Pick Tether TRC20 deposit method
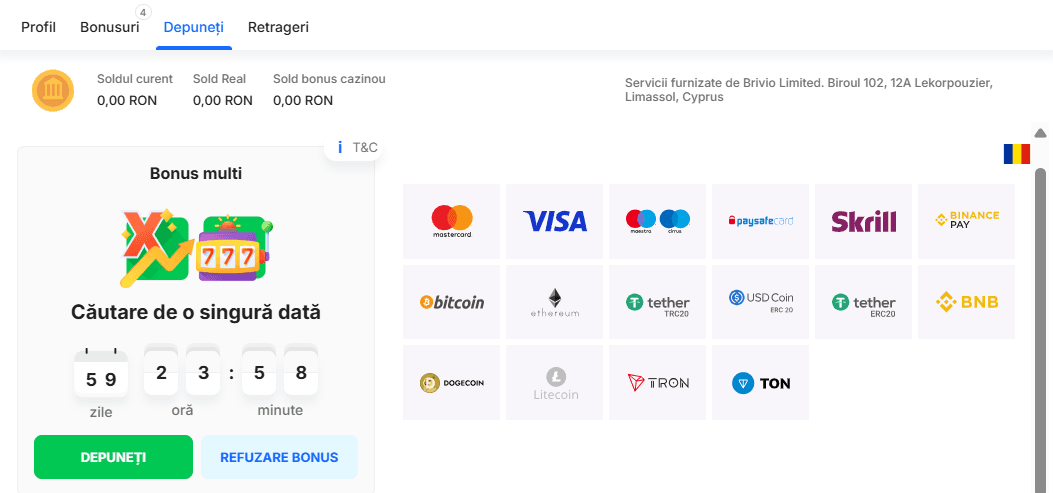This screenshot has width=1053, height=493. (658, 302)
